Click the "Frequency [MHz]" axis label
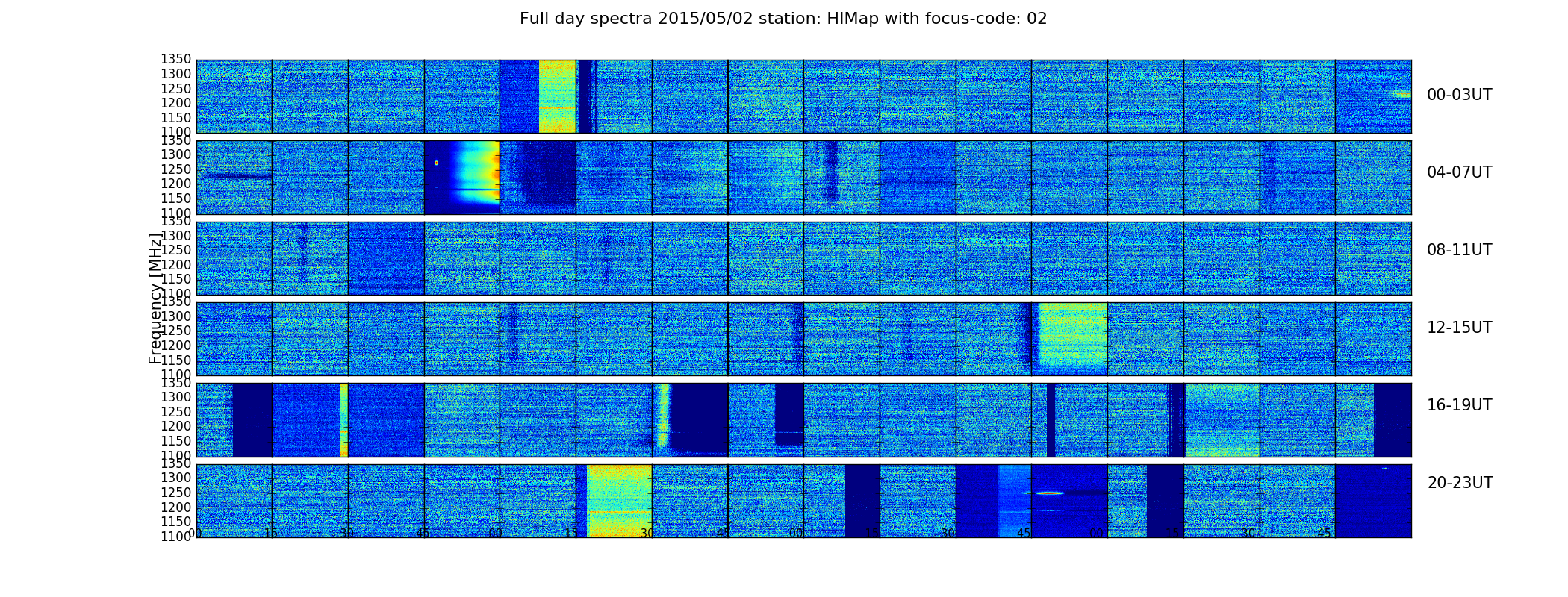Viewport: 1568px width, 597px height. pyautogui.click(x=155, y=298)
